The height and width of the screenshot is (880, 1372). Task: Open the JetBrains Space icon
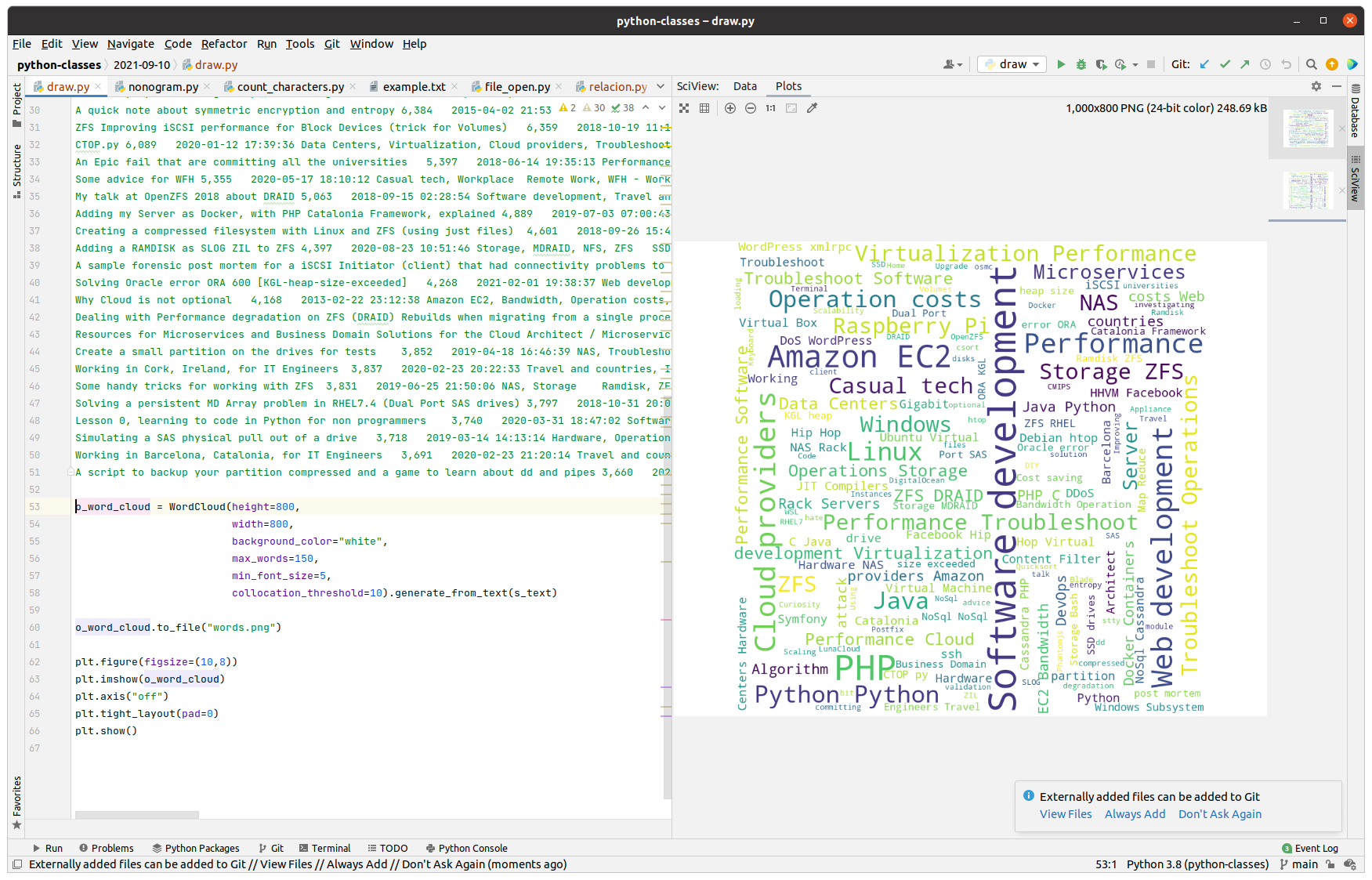(1352, 64)
